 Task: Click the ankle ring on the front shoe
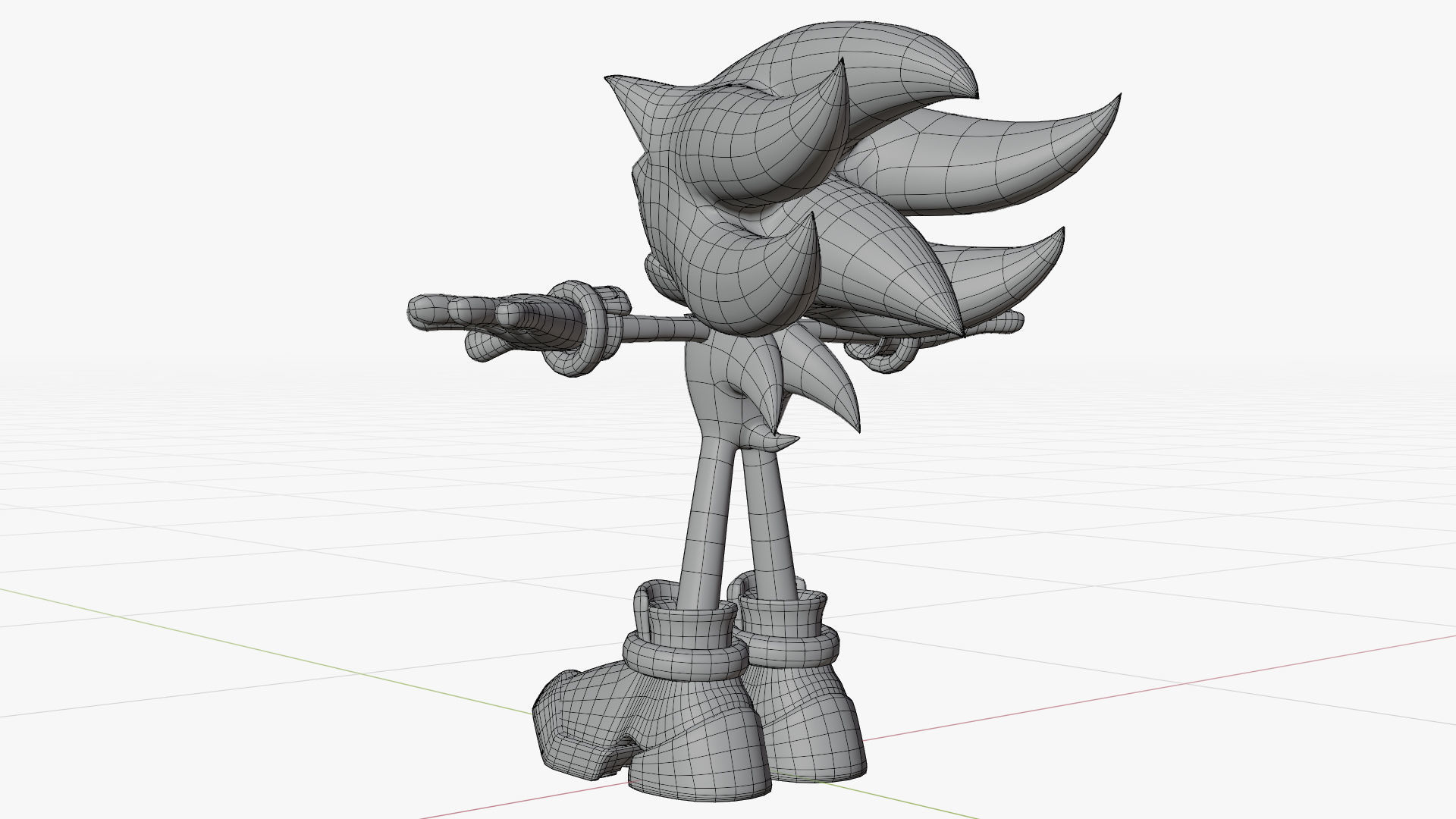[684, 654]
